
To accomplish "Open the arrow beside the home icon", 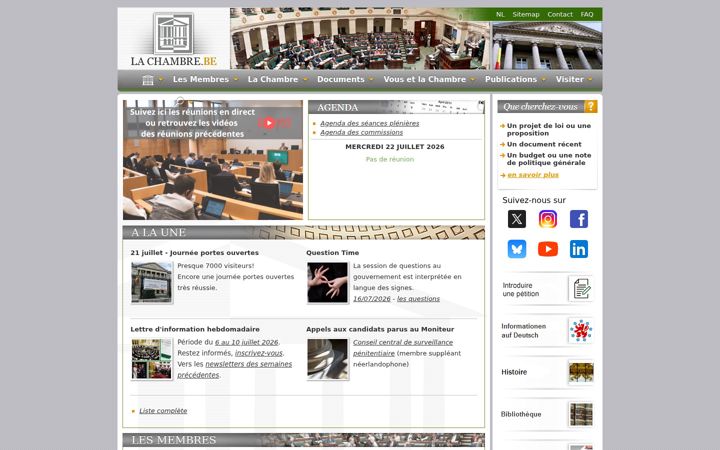I will [161, 79].
